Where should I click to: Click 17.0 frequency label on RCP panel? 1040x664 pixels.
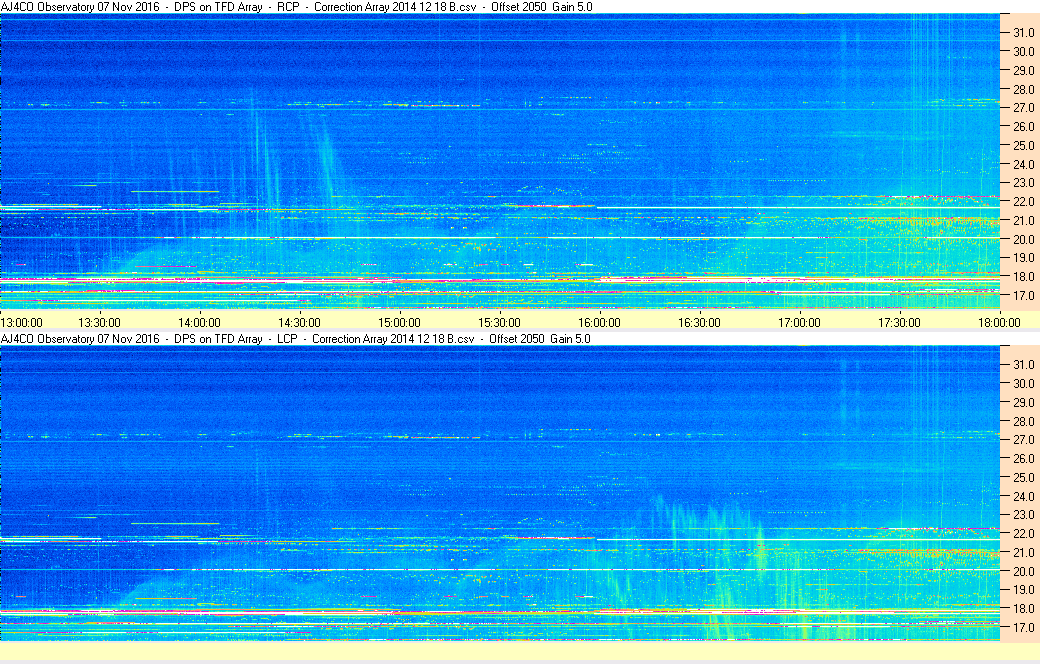point(1023,296)
